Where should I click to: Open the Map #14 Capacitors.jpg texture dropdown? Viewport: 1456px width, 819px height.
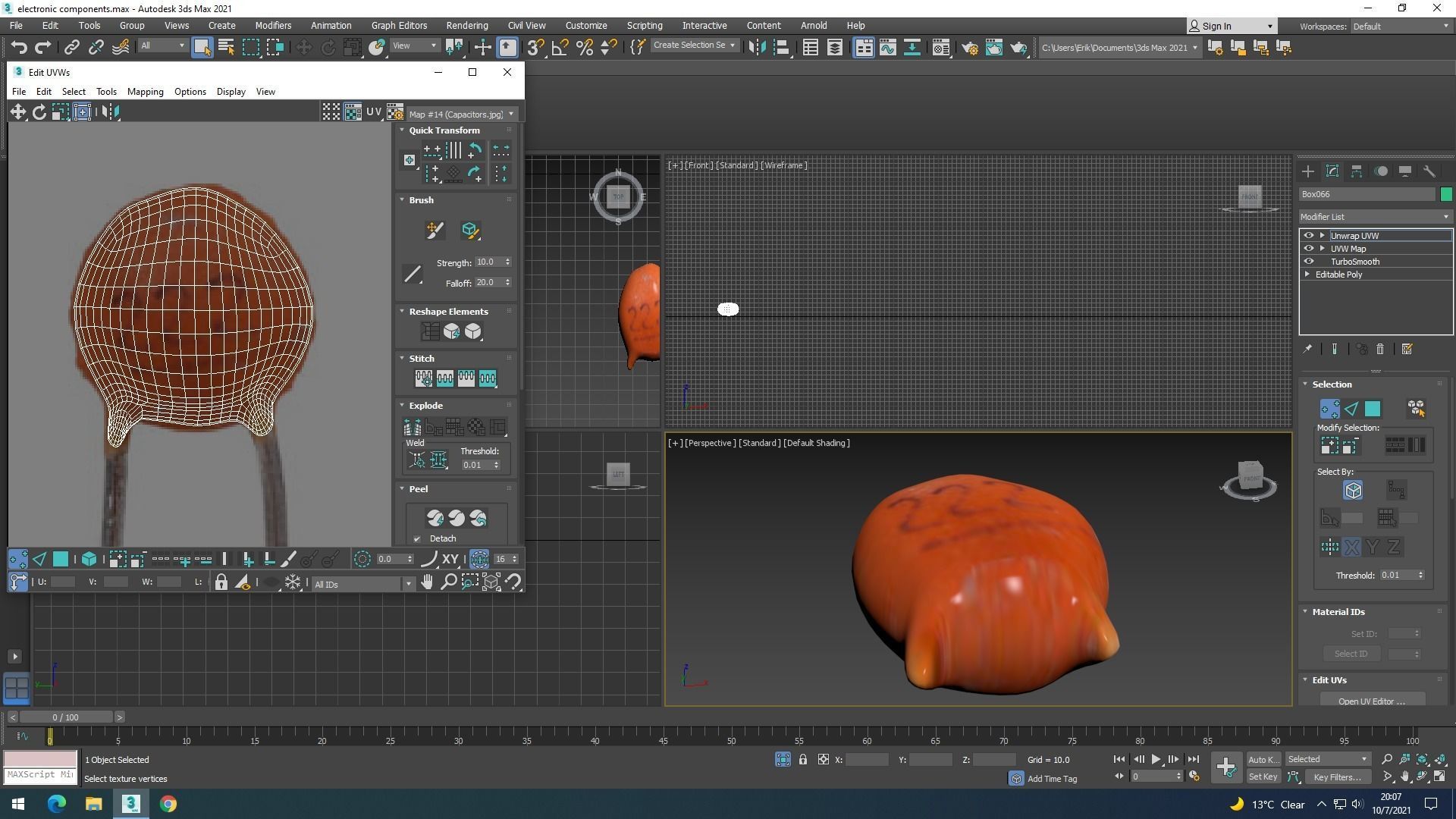pos(461,115)
